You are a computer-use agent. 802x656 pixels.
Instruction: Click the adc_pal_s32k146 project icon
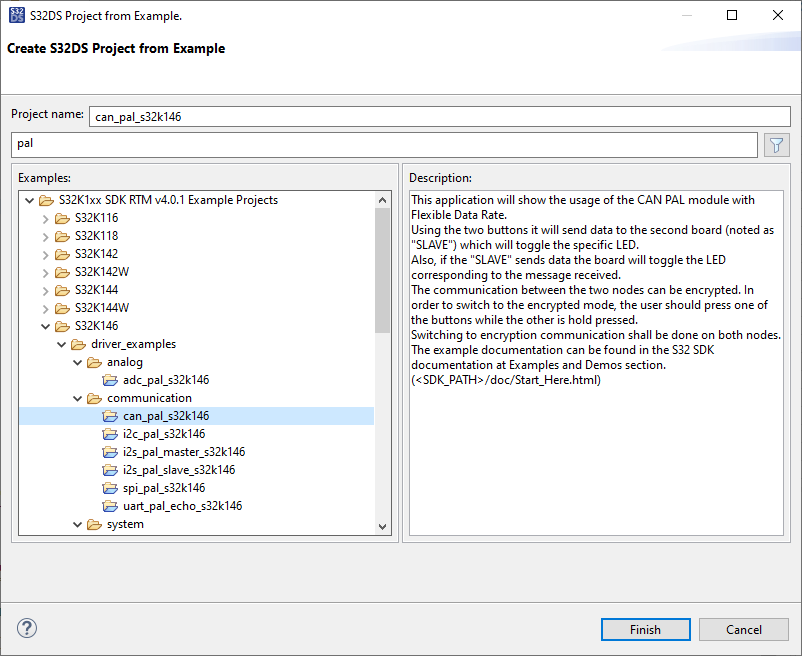(110, 380)
